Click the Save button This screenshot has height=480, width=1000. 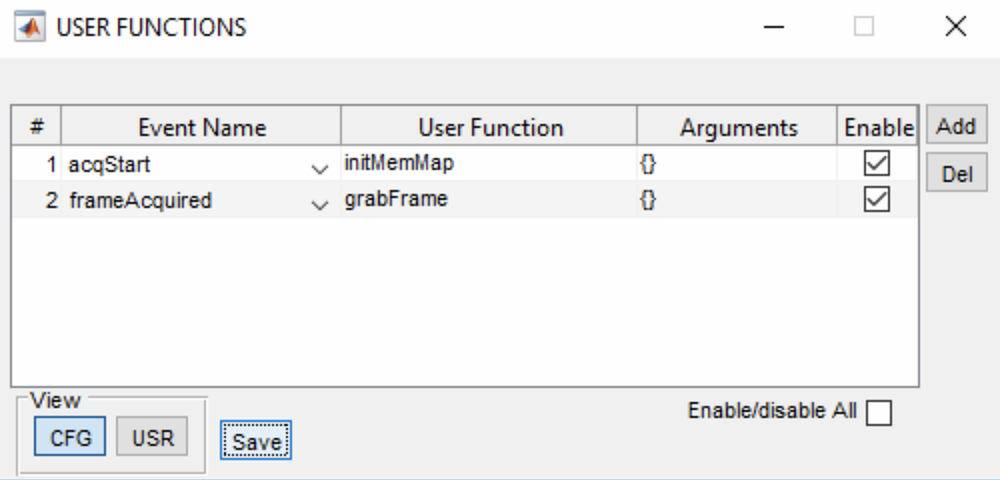[256, 440]
